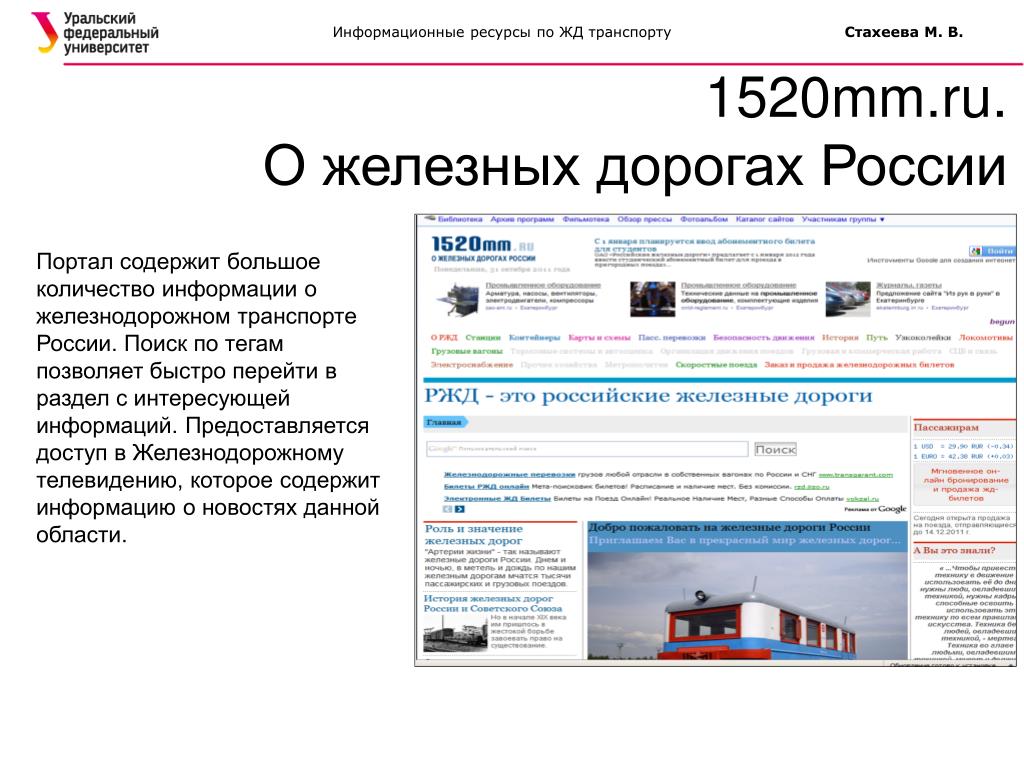The width and height of the screenshot is (1024, 768).
Task: Open Фильмотека in top menu
Action: (586, 219)
